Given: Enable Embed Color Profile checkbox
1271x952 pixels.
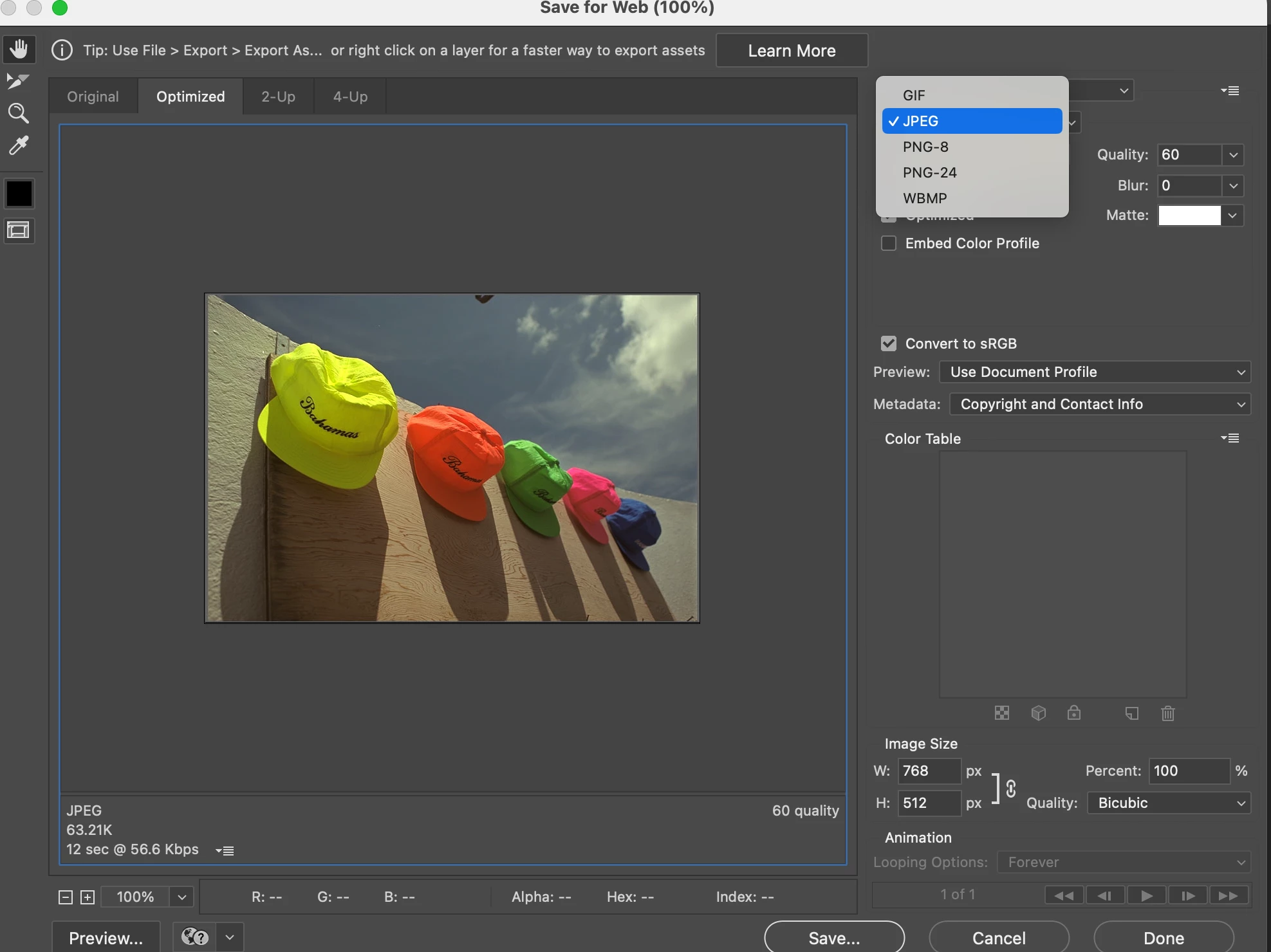Looking at the screenshot, I should pyautogui.click(x=889, y=243).
